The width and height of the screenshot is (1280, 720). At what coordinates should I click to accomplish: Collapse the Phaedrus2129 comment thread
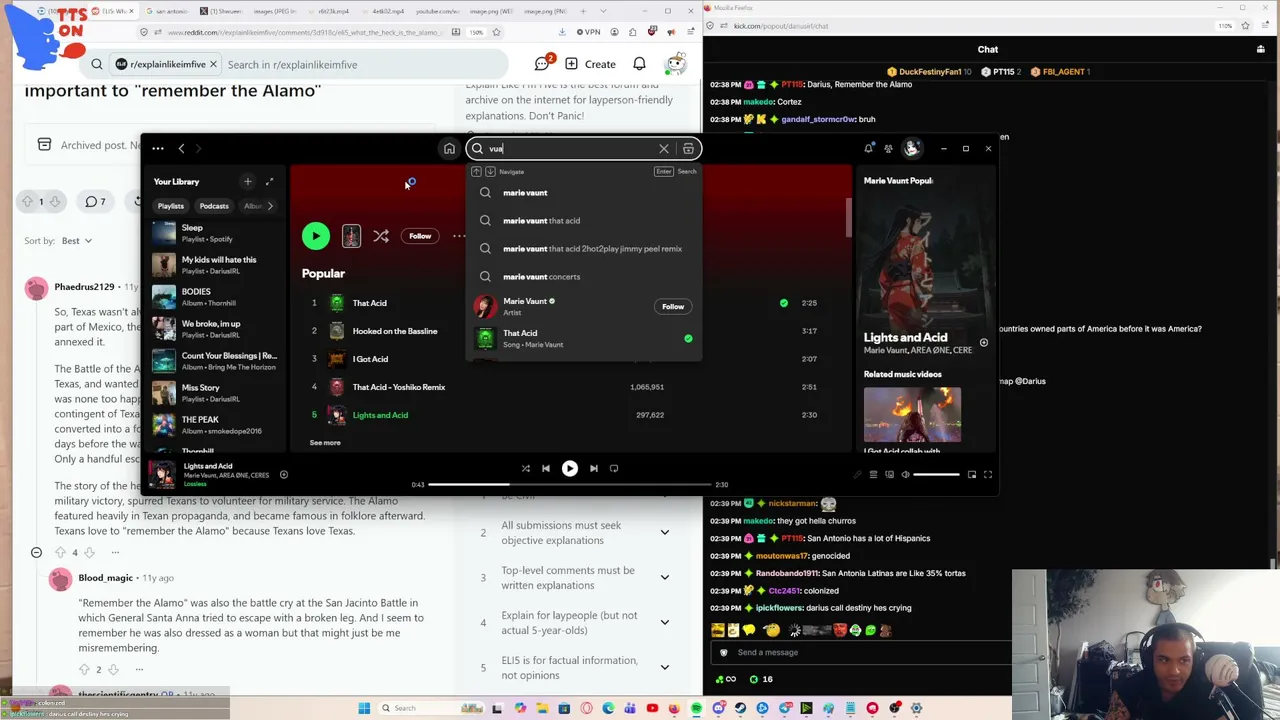tap(36, 553)
